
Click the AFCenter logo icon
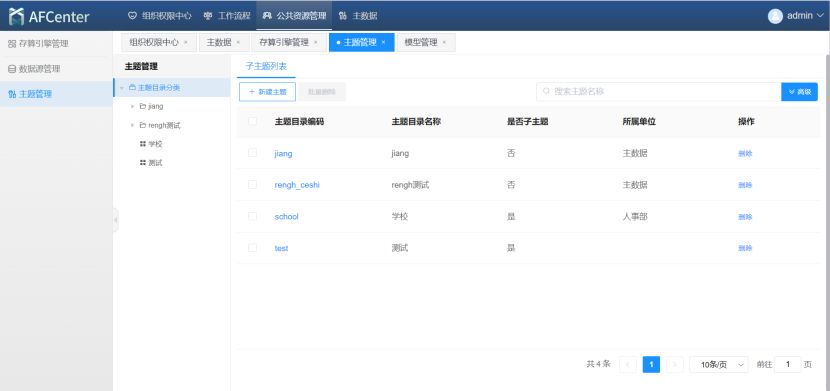coord(16,16)
